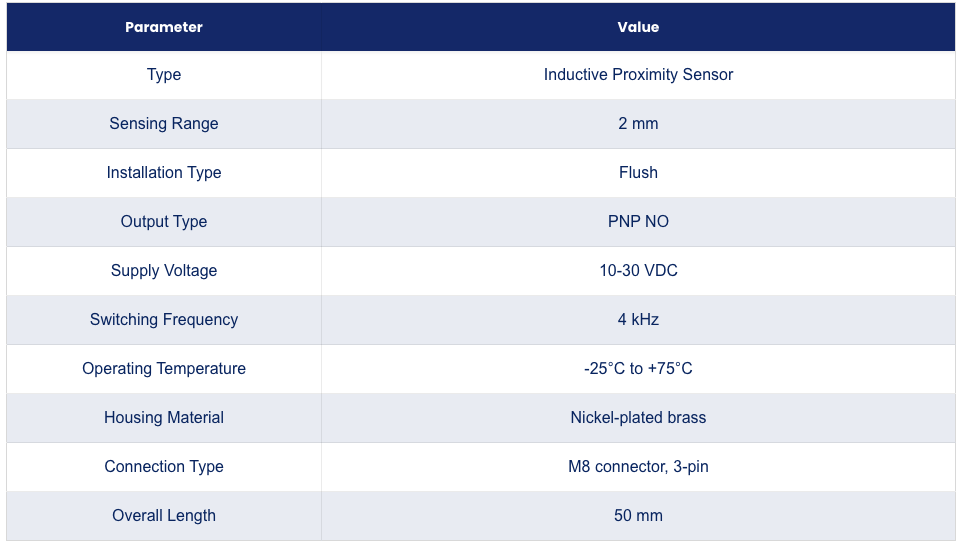Select the -25°C to +75°C value

pos(638,369)
